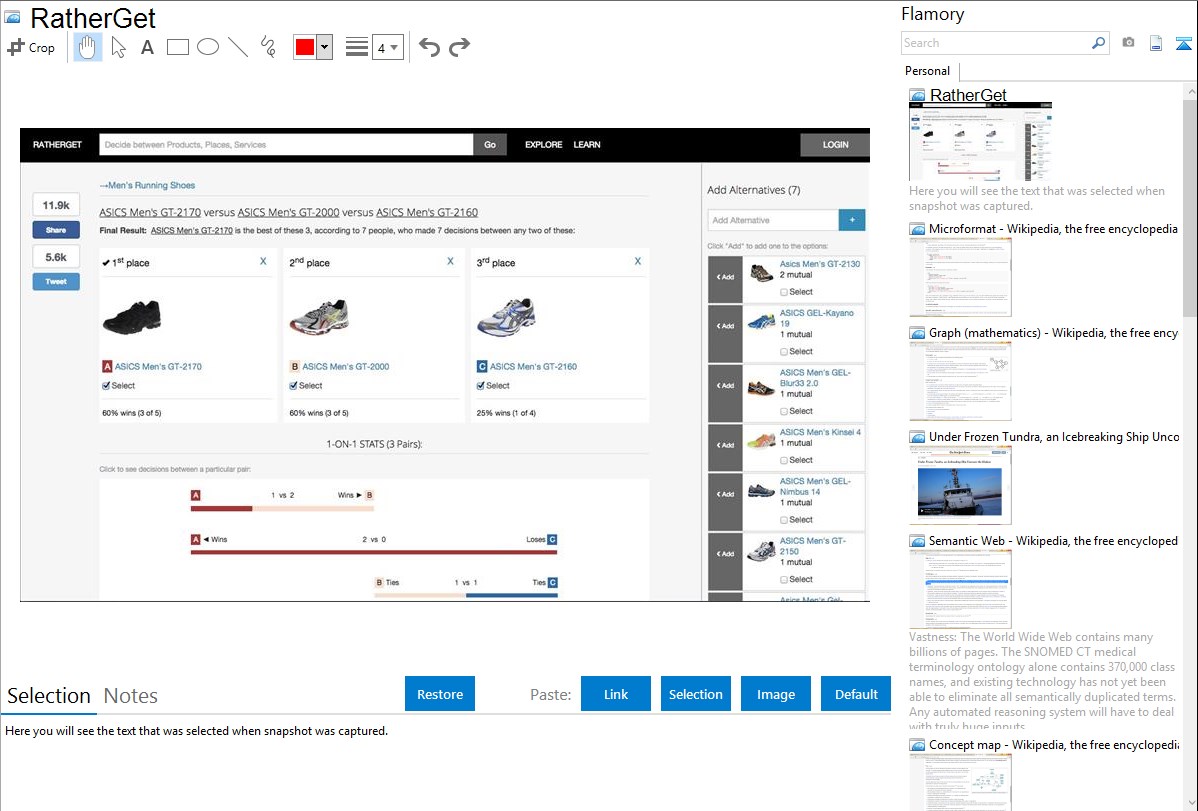Switch to the Selection tab
This screenshot has width=1198, height=811.
(x=49, y=696)
